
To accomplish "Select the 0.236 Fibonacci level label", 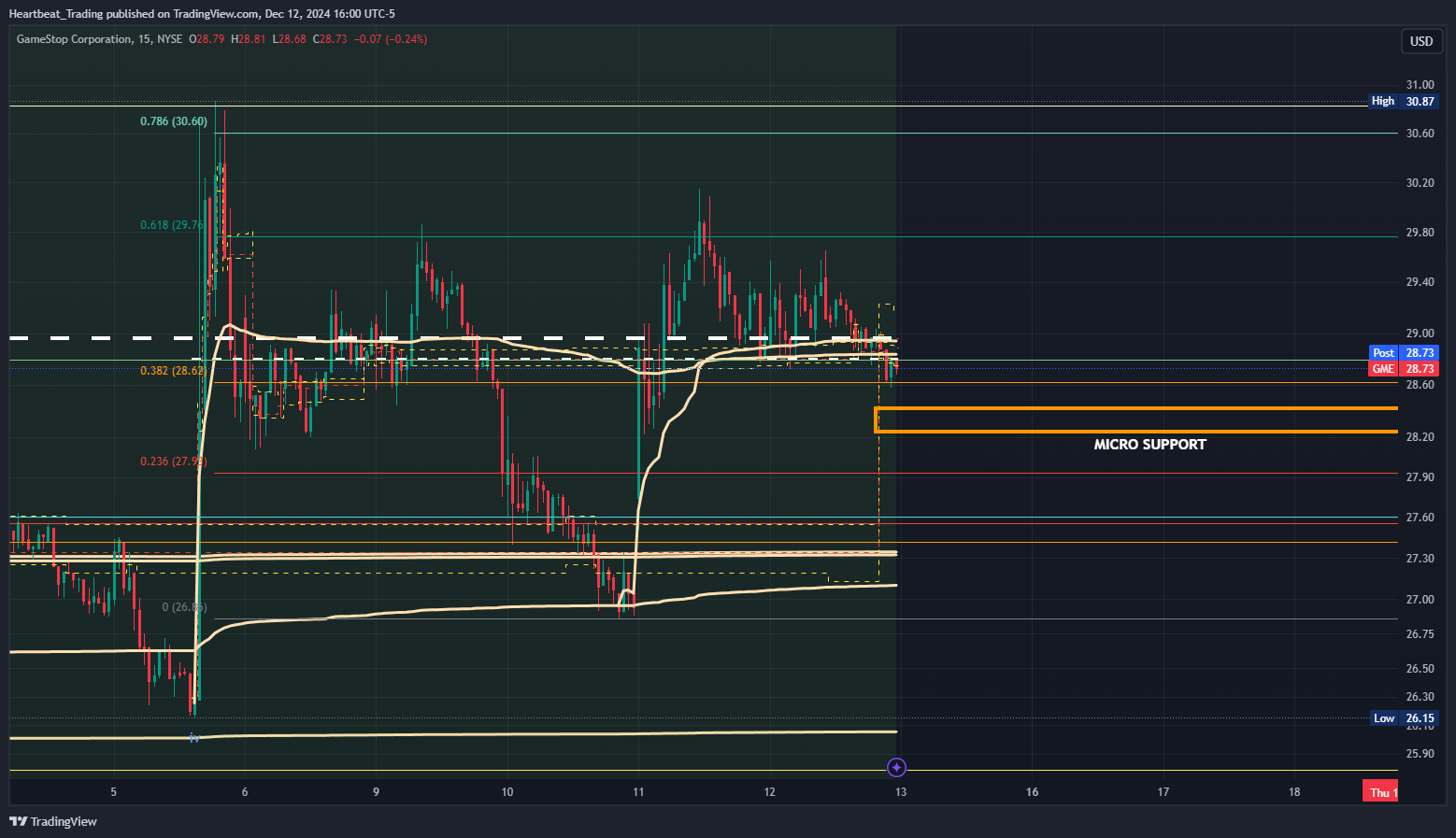I will [174, 462].
